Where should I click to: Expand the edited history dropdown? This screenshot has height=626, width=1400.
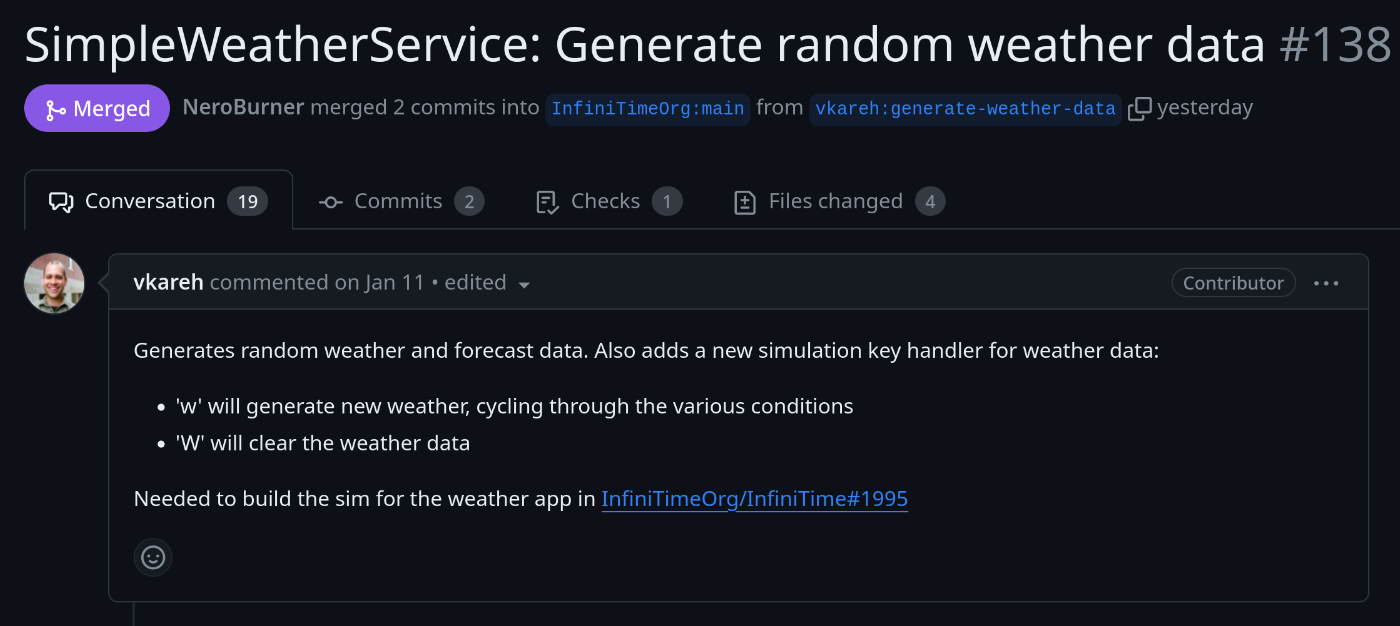coord(525,284)
